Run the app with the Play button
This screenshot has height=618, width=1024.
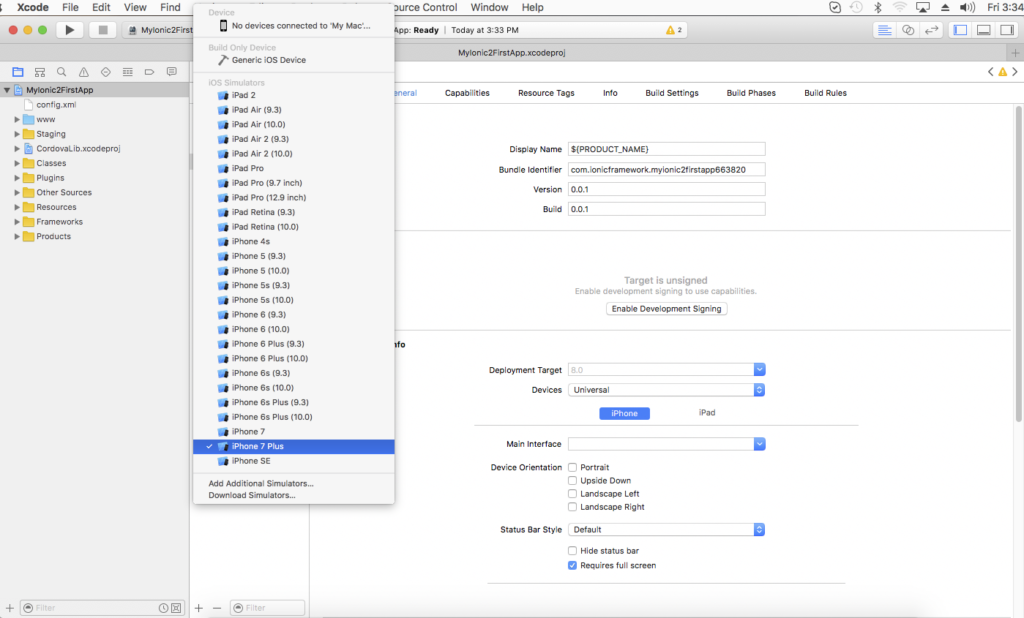(x=69, y=29)
